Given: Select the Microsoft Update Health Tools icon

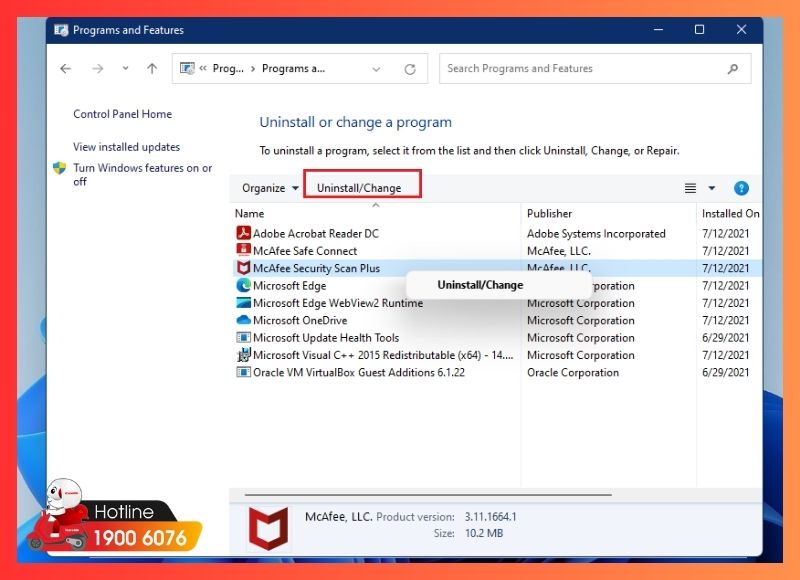Looking at the screenshot, I should point(243,337).
